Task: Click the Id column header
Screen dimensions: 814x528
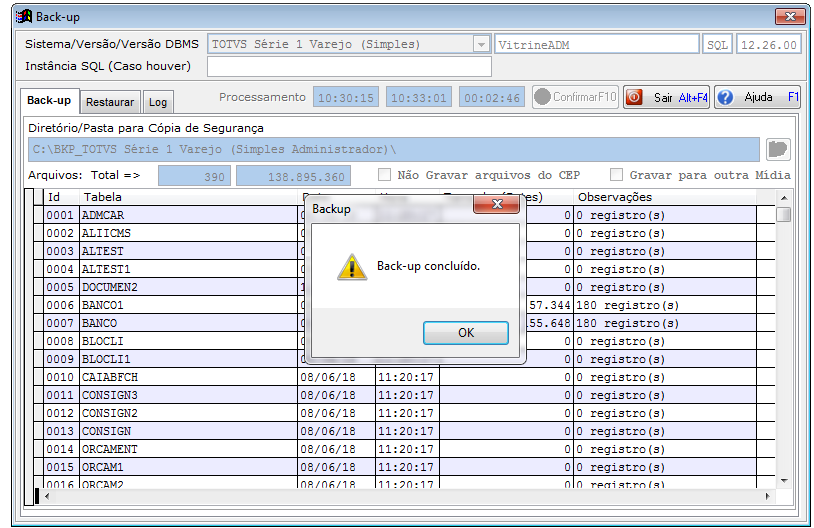Action: 61,197
